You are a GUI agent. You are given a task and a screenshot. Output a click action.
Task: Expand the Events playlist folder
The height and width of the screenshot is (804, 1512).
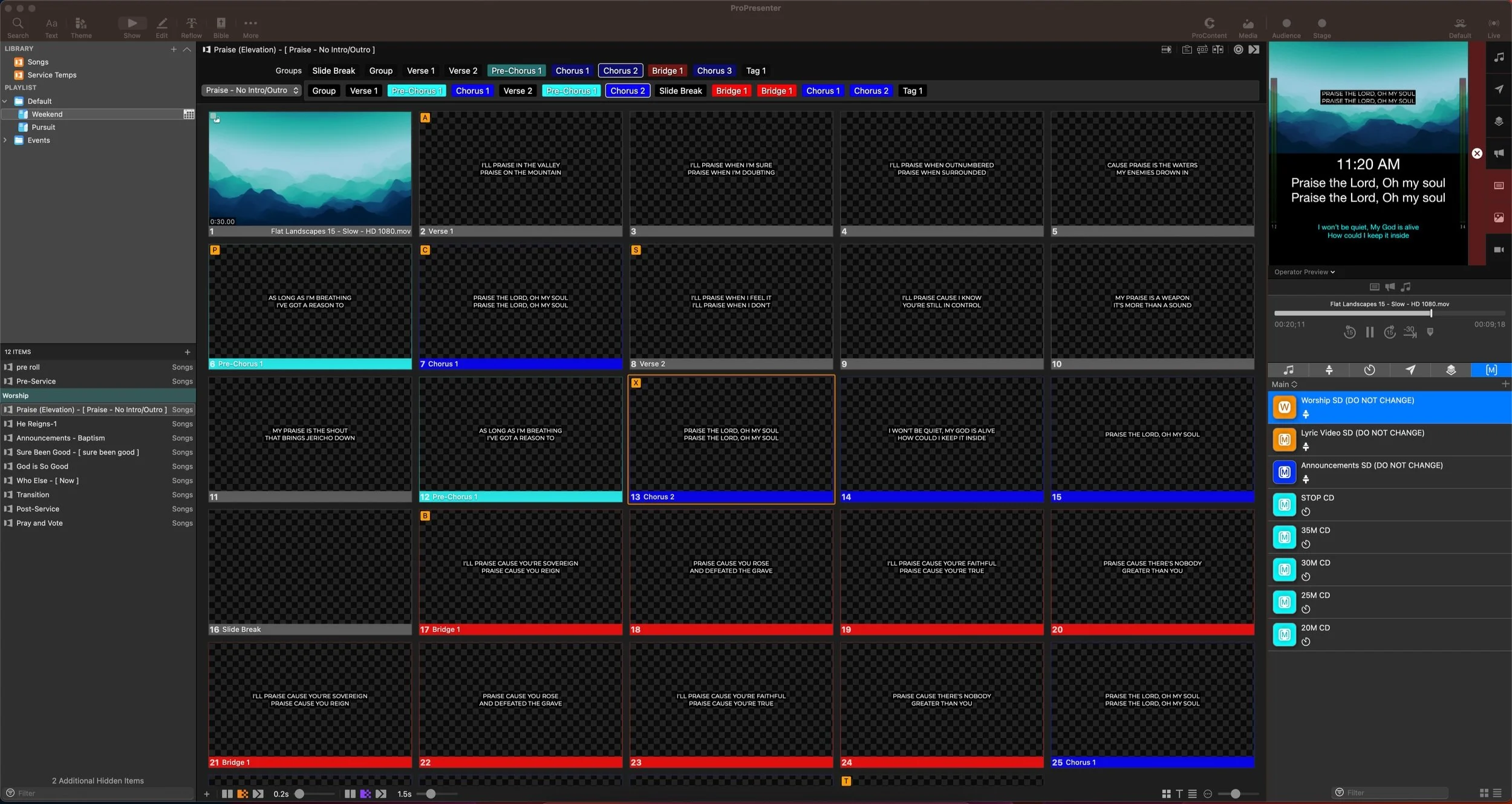point(5,140)
